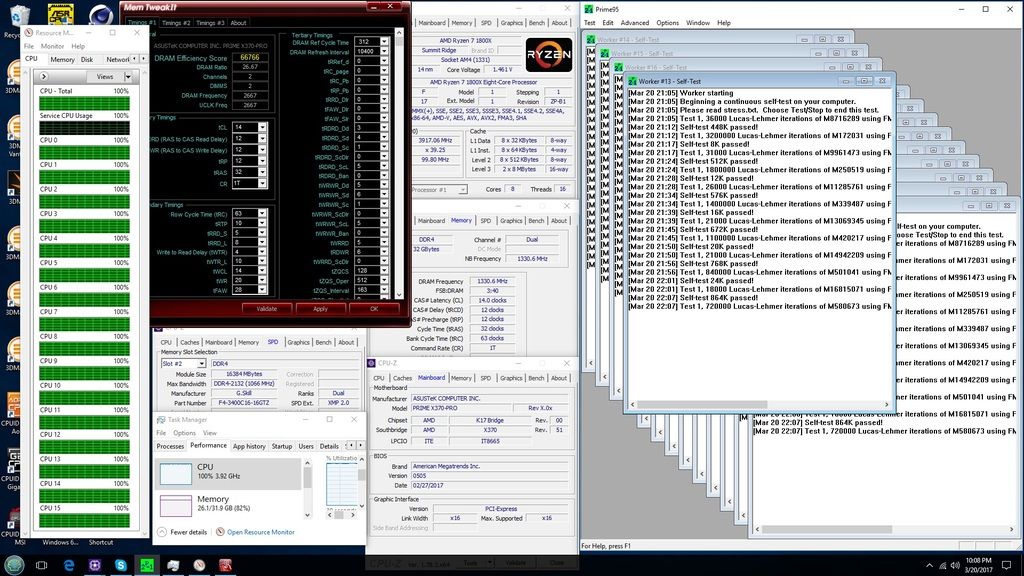This screenshot has width=1024, height=576.
Task: Click the Task Manager title bar icon
Action: 161,419
